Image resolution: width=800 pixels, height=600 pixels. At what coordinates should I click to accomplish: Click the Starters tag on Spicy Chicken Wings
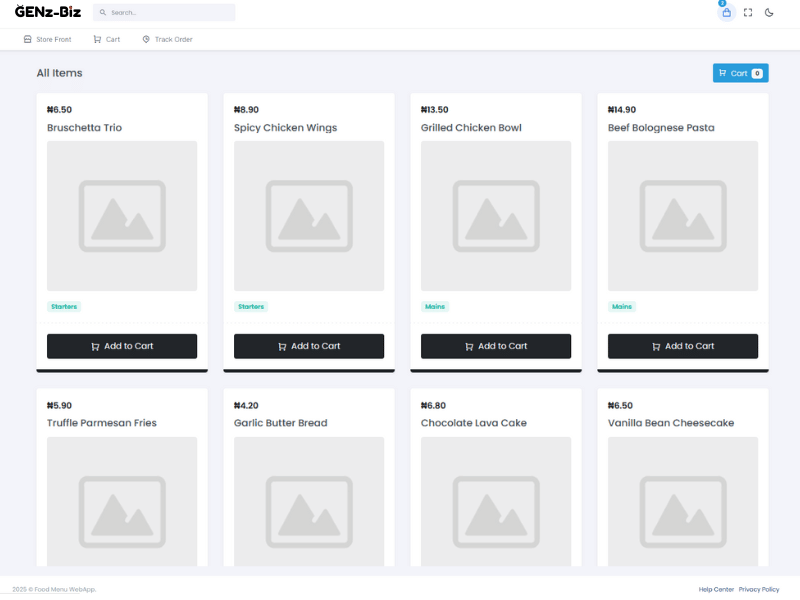pos(251,307)
